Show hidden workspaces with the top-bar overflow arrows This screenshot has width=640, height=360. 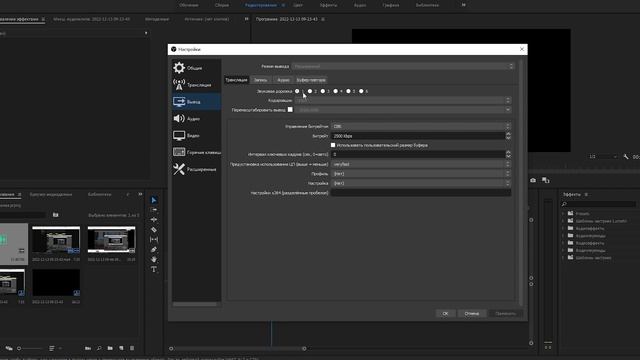point(463,5)
